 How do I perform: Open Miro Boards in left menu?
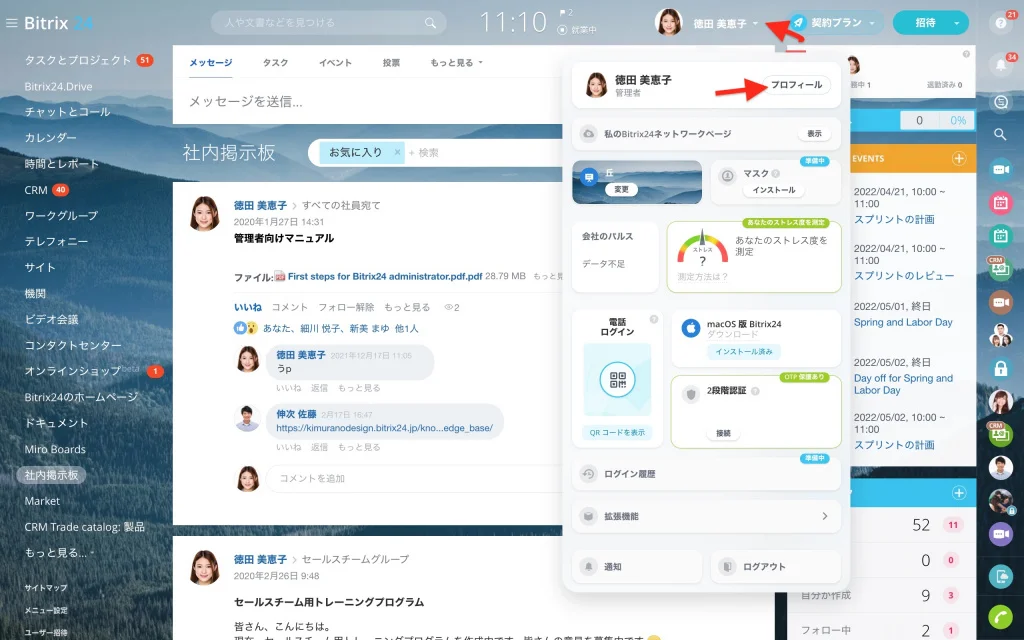55,449
